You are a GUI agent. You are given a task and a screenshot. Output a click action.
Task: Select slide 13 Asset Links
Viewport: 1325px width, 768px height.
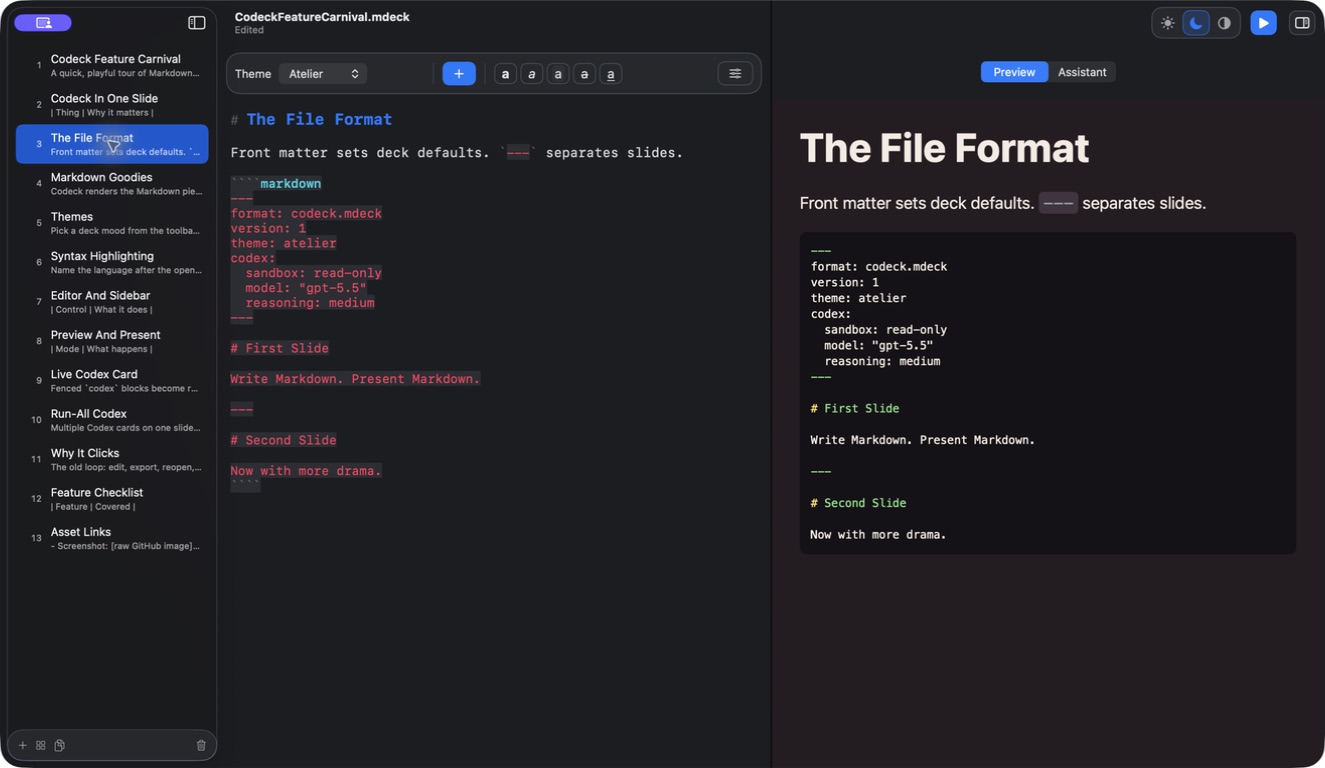[112, 539]
